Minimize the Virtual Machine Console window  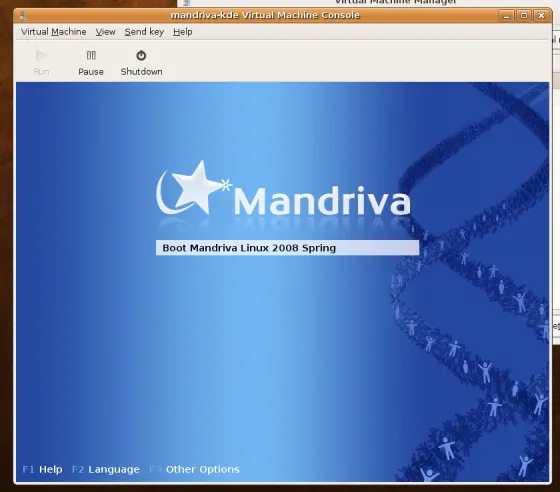tap(506, 16)
